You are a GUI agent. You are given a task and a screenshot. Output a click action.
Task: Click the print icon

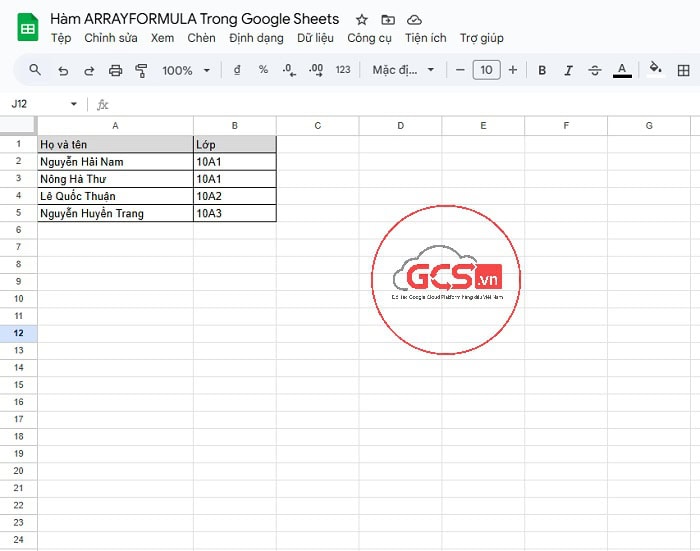pyautogui.click(x=115, y=70)
